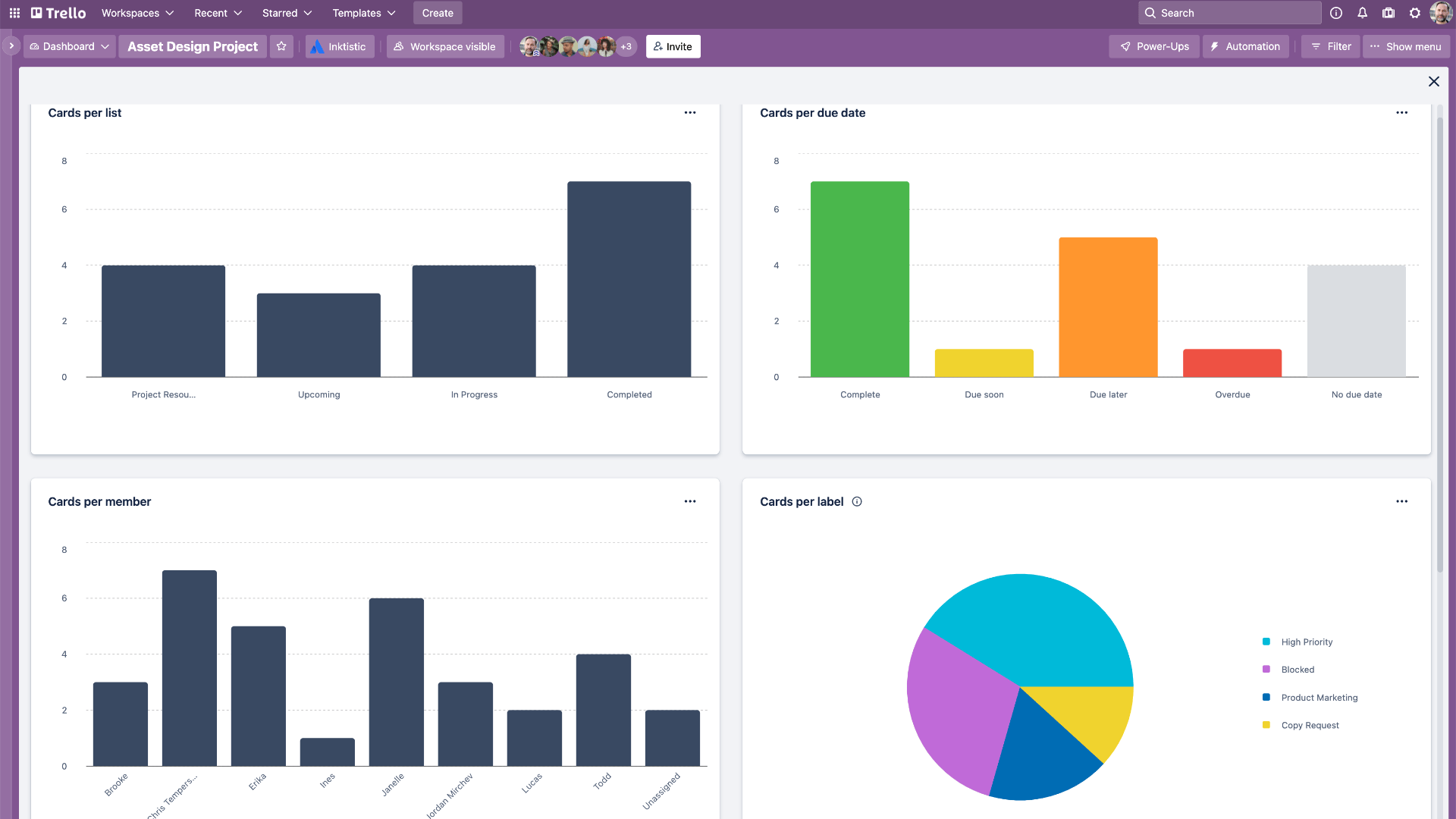Click the Workspace visible globe icon
The height and width of the screenshot is (819, 1456).
pos(400,47)
